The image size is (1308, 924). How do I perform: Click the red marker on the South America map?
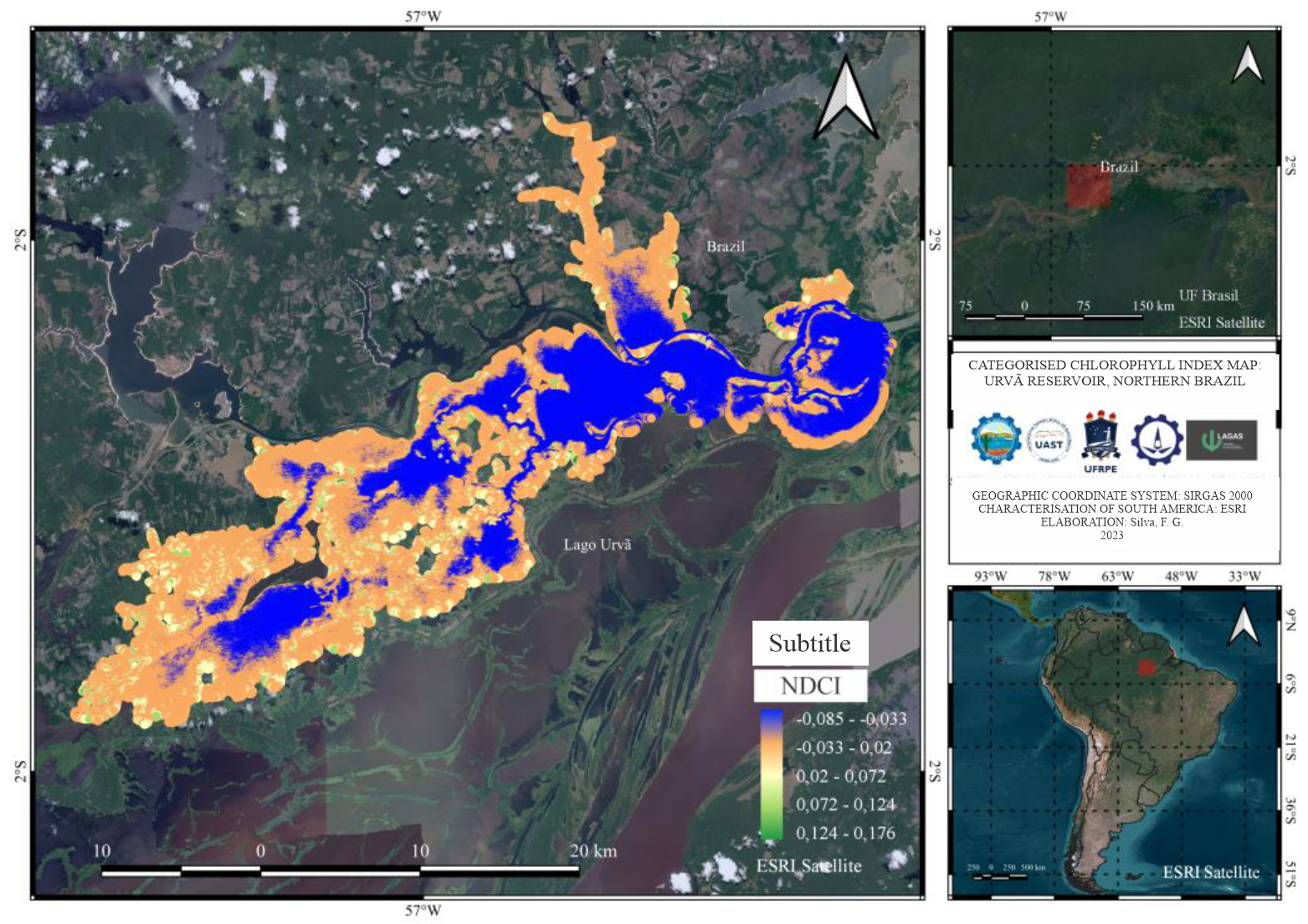pos(1148,666)
